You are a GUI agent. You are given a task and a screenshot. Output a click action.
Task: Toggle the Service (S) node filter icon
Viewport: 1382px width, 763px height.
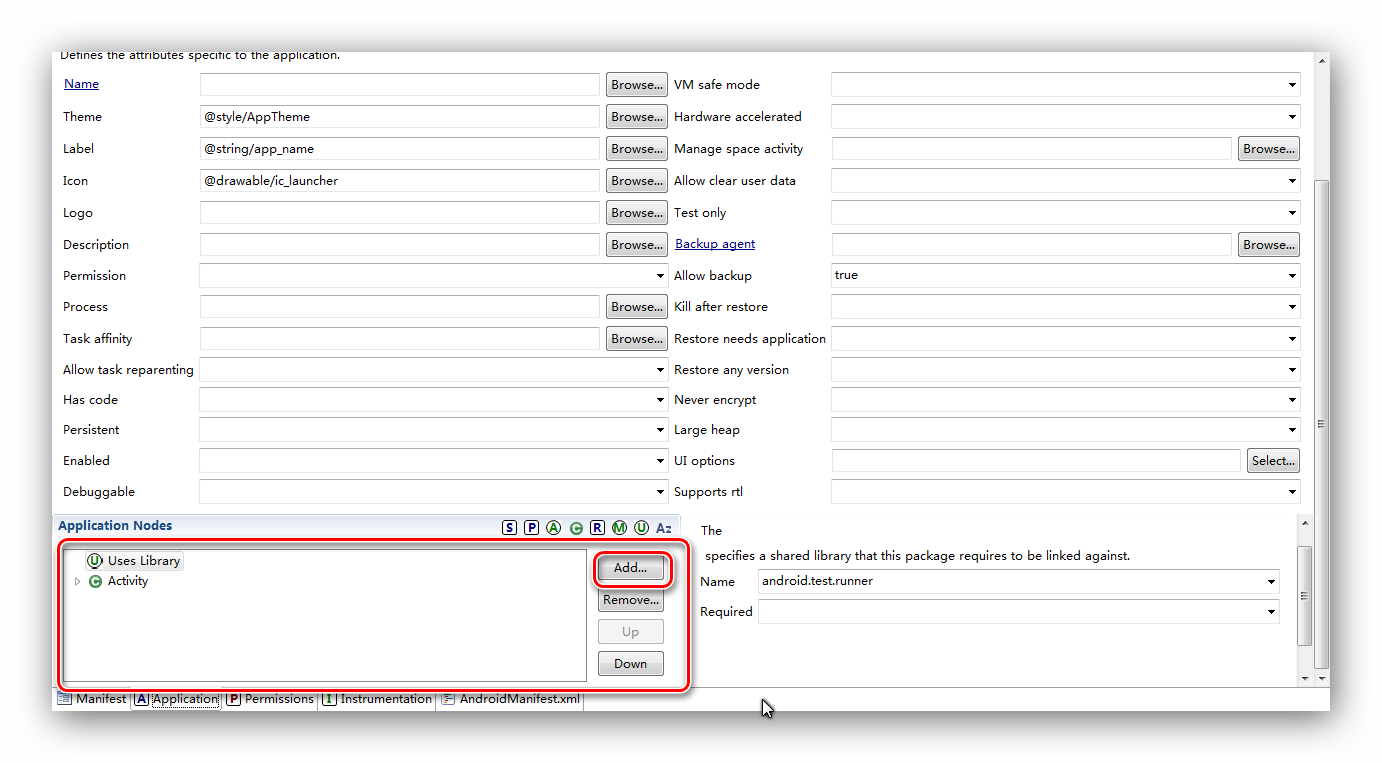pyautogui.click(x=510, y=527)
